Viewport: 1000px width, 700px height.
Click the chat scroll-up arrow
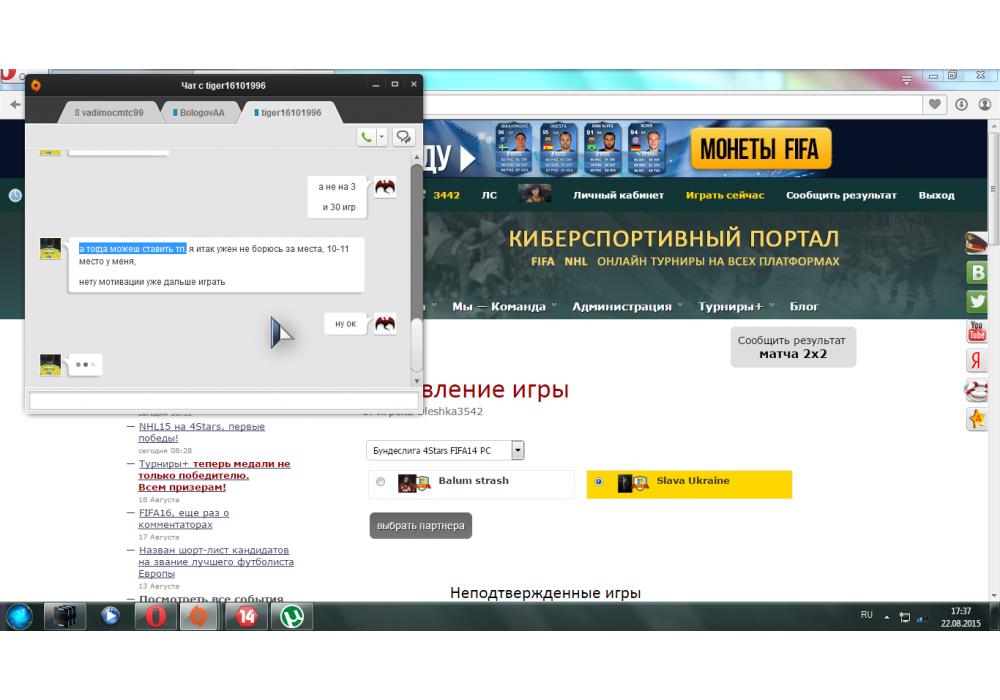tap(416, 156)
